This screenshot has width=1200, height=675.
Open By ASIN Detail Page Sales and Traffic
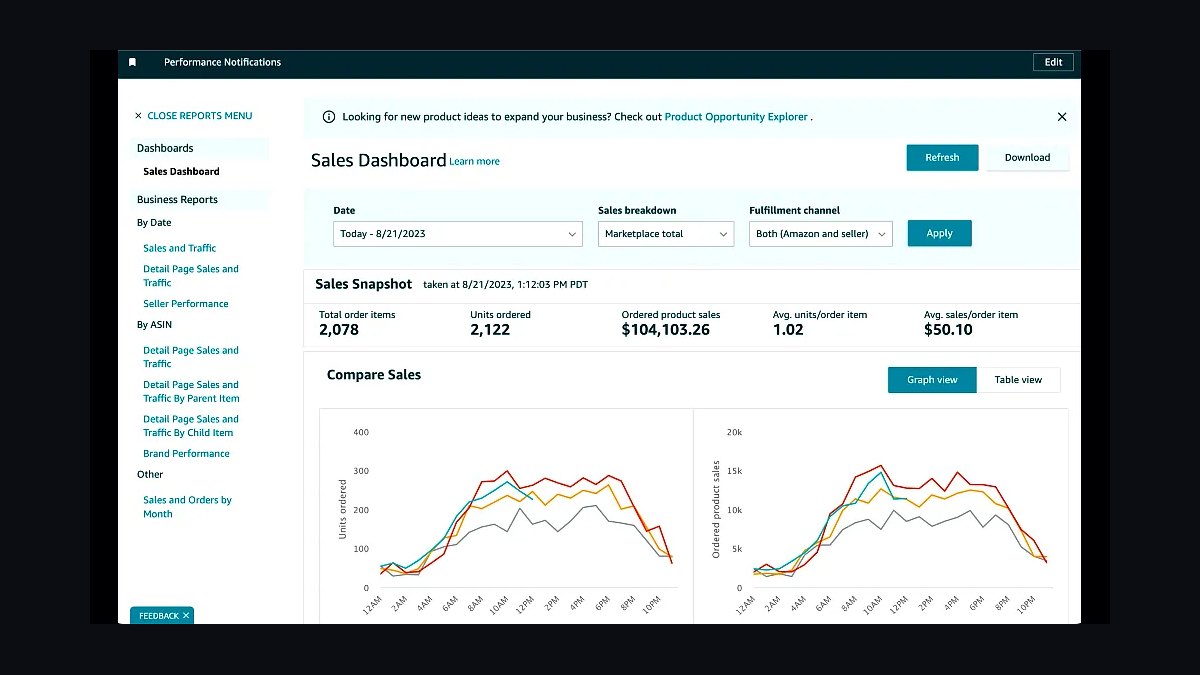click(x=191, y=357)
